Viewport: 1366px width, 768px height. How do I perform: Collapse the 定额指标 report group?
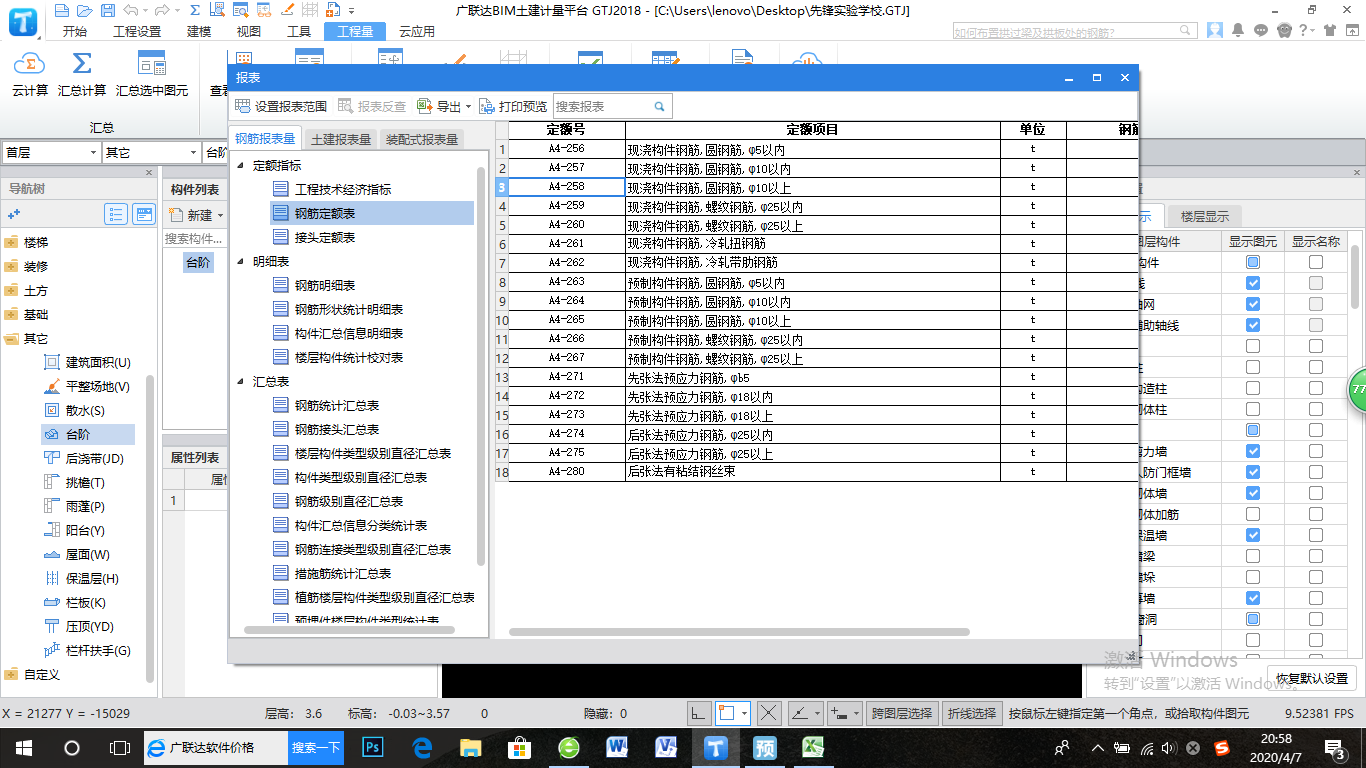point(241,165)
